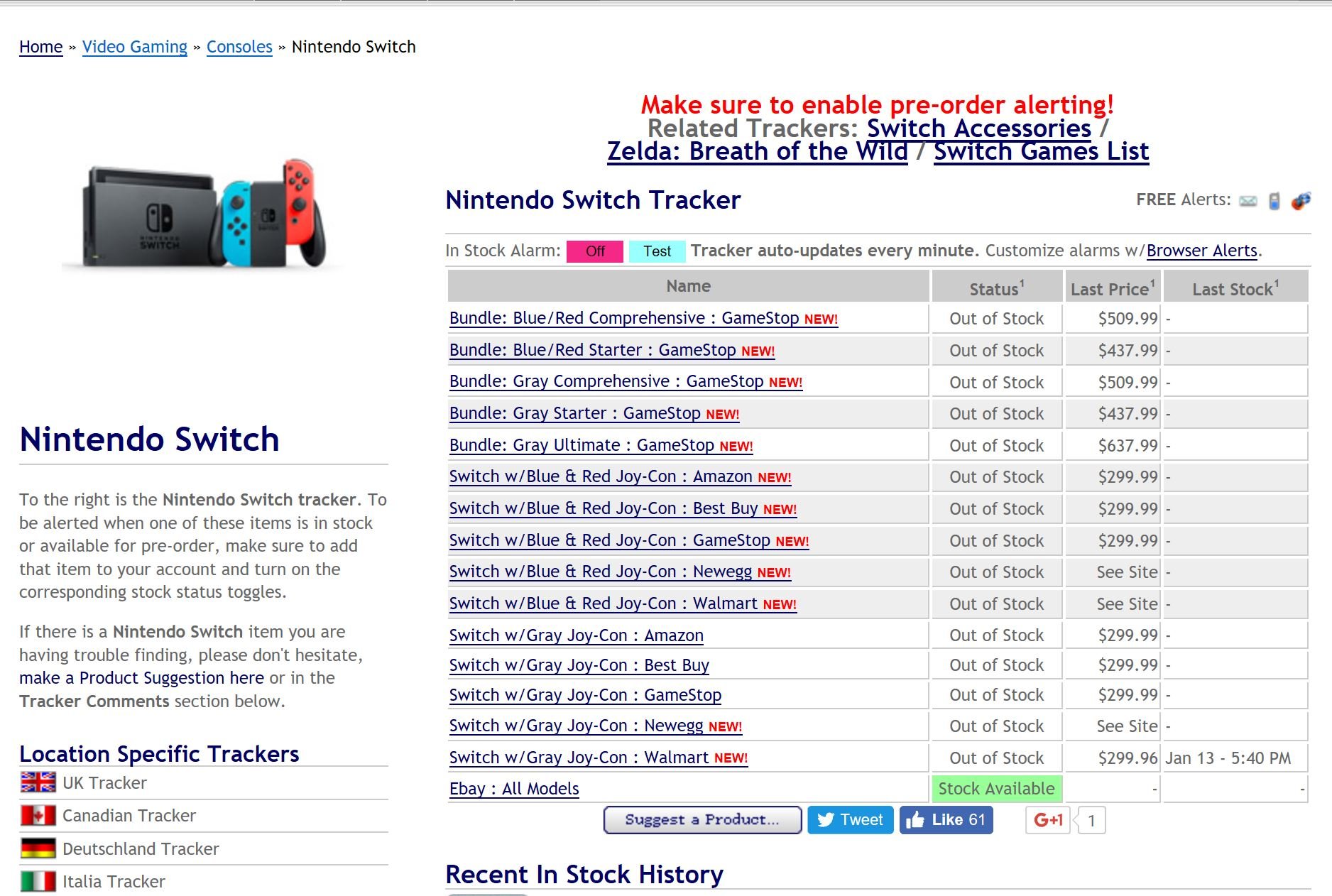Click the Canadian flag icon
The height and width of the screenshot is (896, 1332).
coord(38,815)
